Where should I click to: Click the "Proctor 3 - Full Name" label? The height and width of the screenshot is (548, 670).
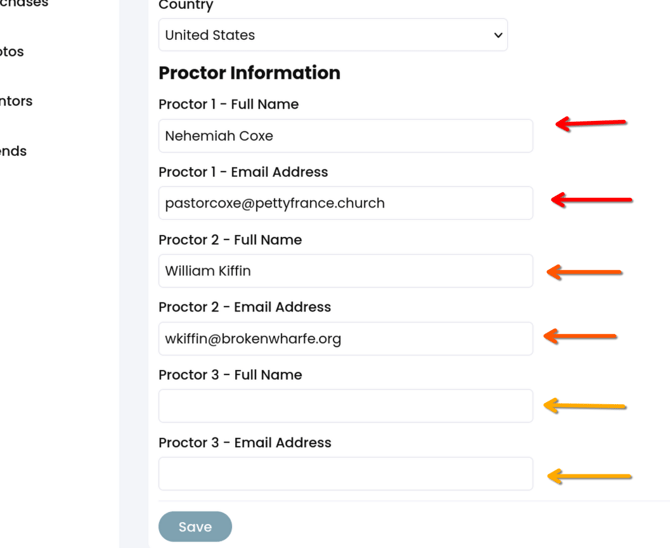click(230, 375)
